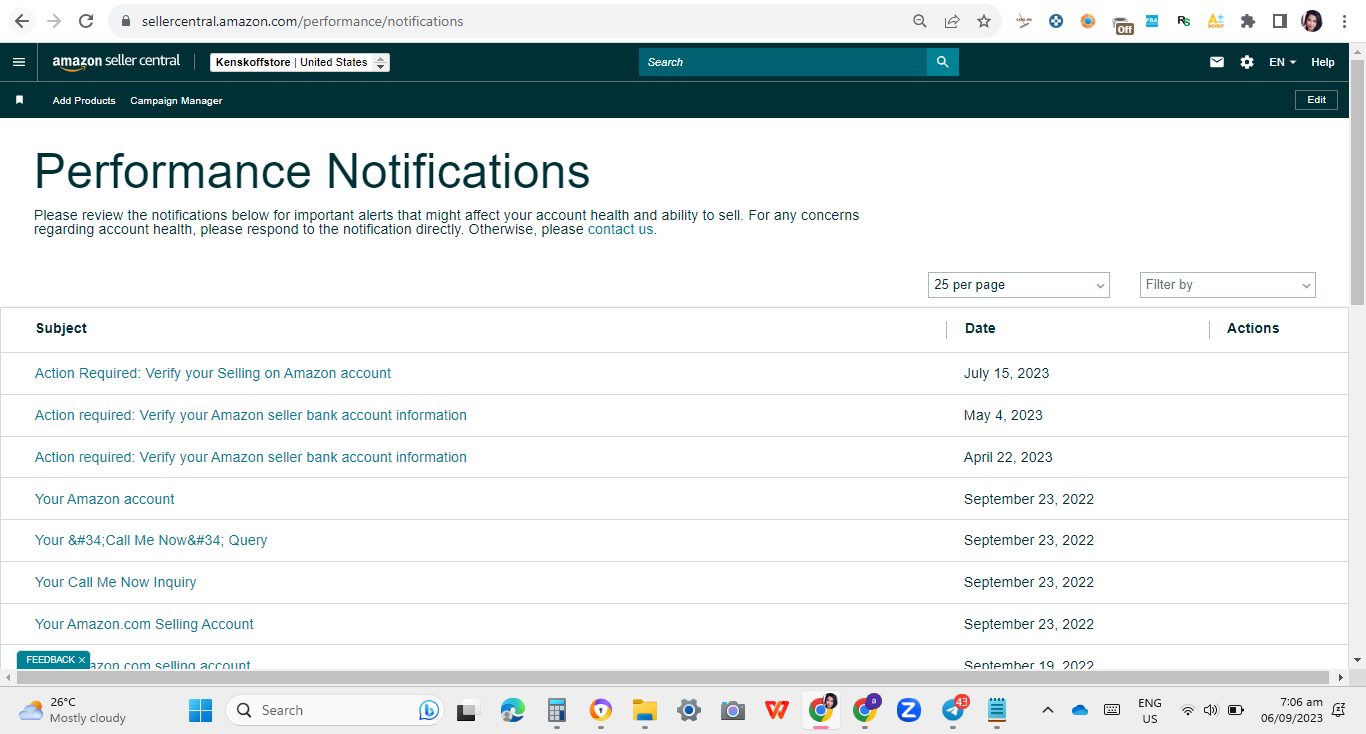This screenshot has width=1366, height=734.
Task: Open the Chrome profile avatar
Action: (1312, 21)
